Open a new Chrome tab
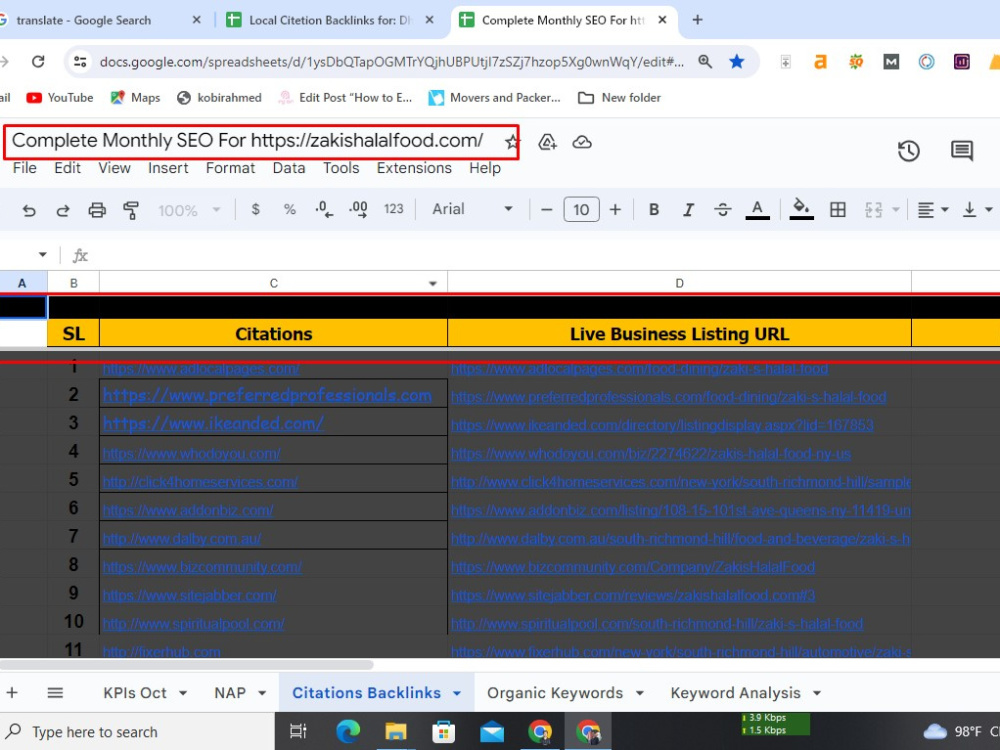1000x750 pixels. 697,20
